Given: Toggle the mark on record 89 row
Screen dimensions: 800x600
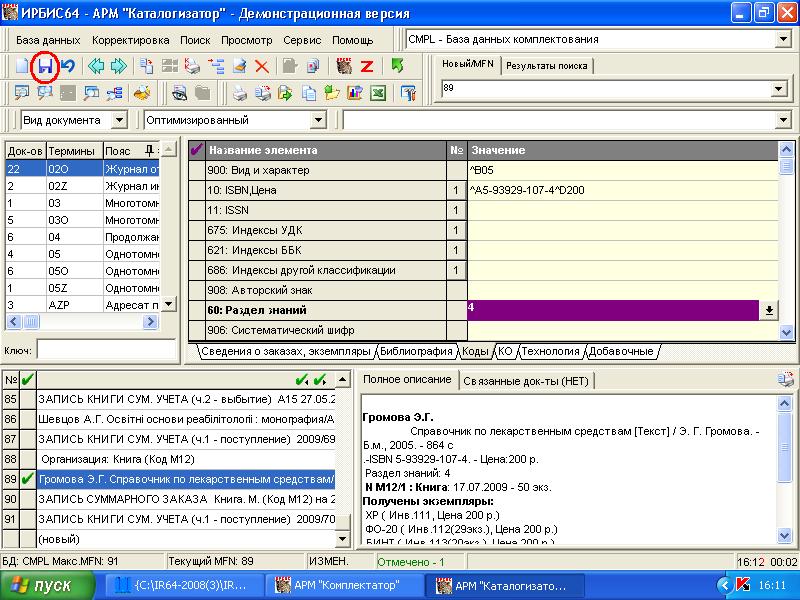Looking at the screenshot, I should coord(27,480).
